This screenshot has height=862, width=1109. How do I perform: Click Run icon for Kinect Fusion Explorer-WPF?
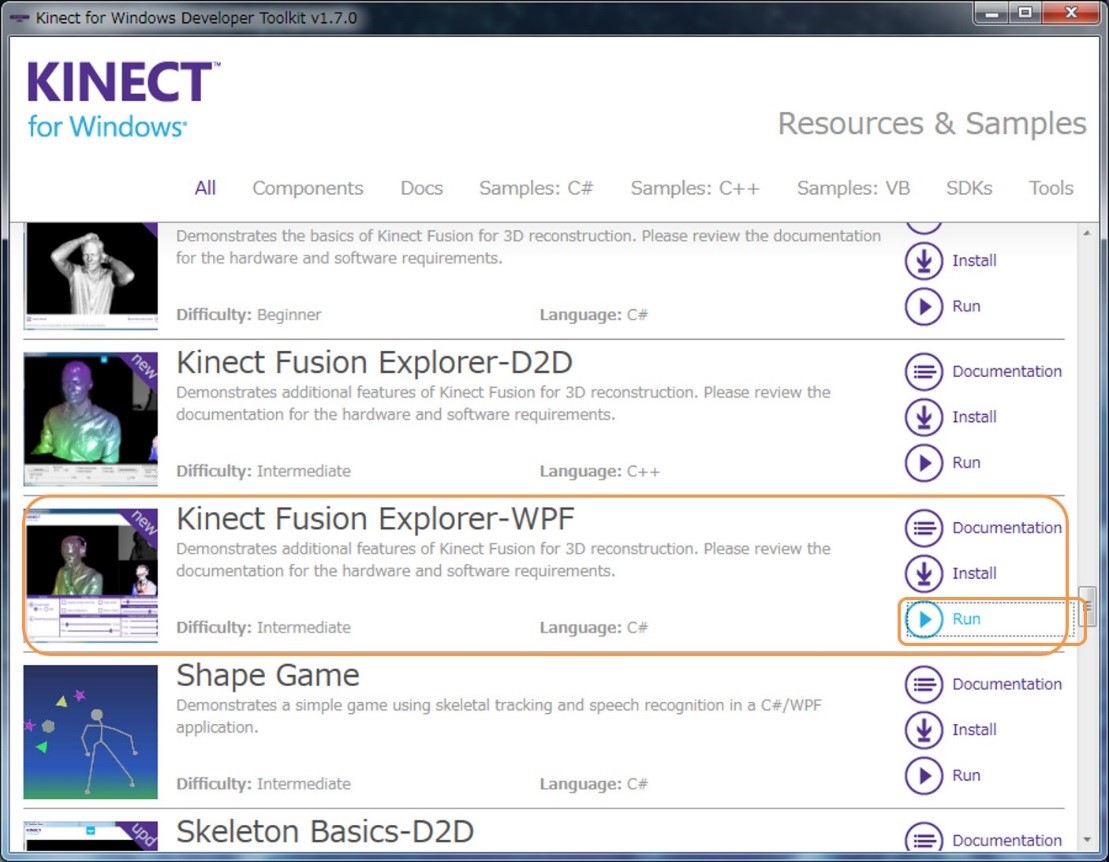tap(924, 620)
